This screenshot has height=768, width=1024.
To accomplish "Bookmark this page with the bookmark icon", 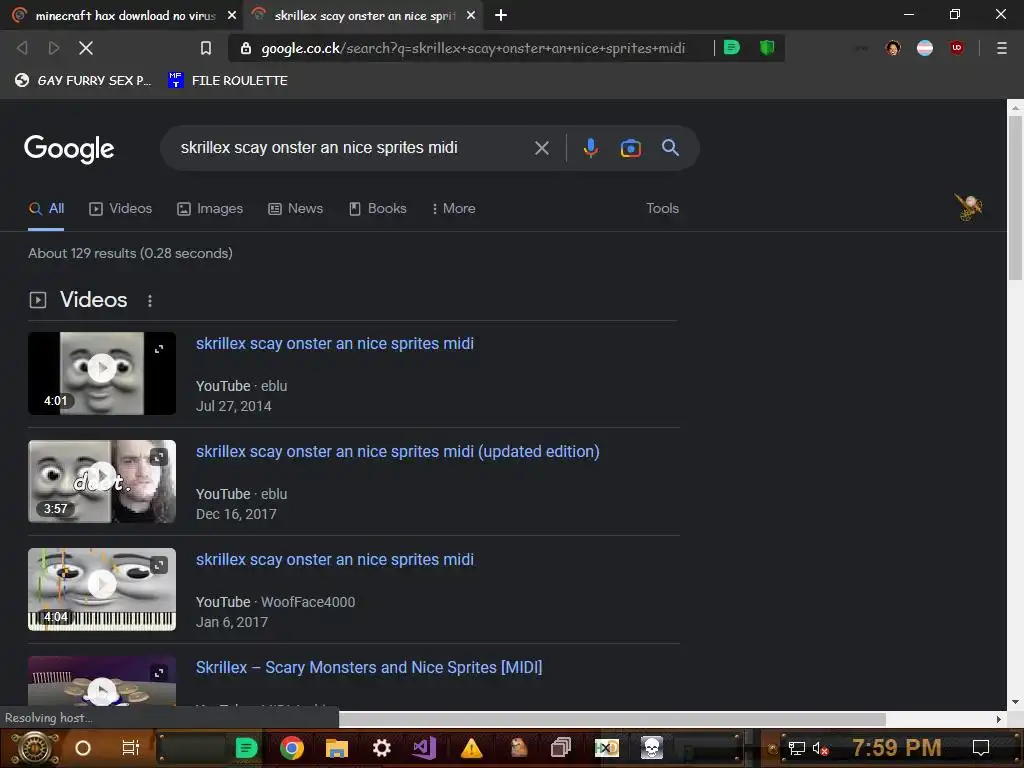I will pyautogui.click(x=206, y=48).
